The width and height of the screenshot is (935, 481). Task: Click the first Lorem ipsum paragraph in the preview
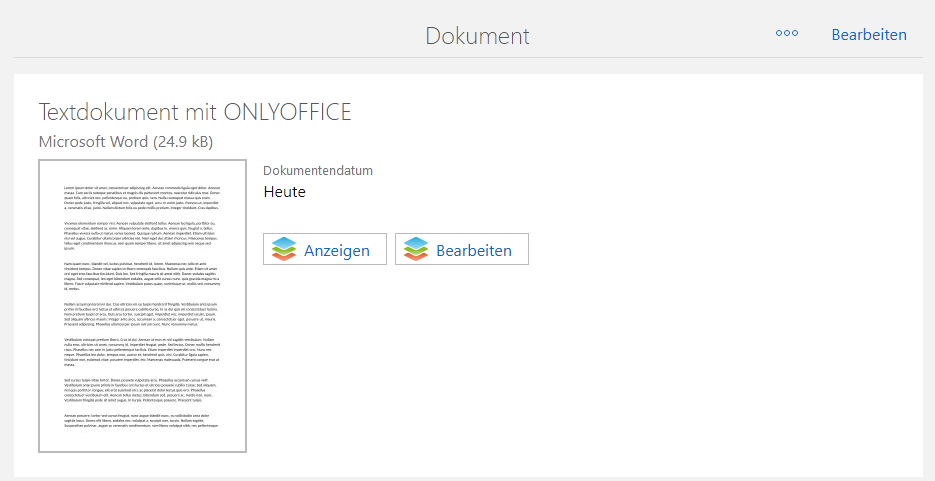[x=142, y=198]
